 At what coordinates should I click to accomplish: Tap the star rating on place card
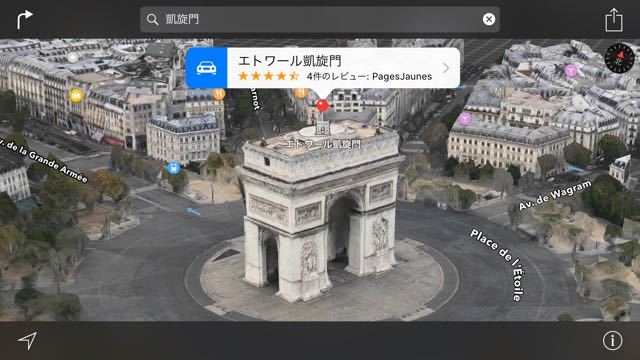(269, 76)
